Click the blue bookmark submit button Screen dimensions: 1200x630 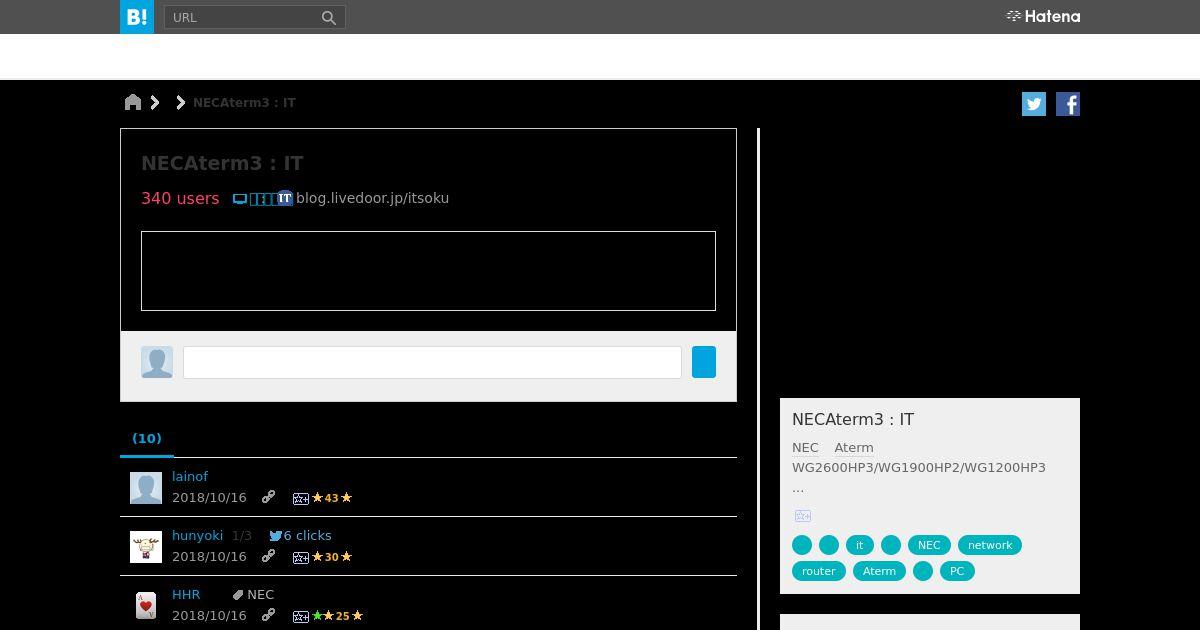click(704, 362)
